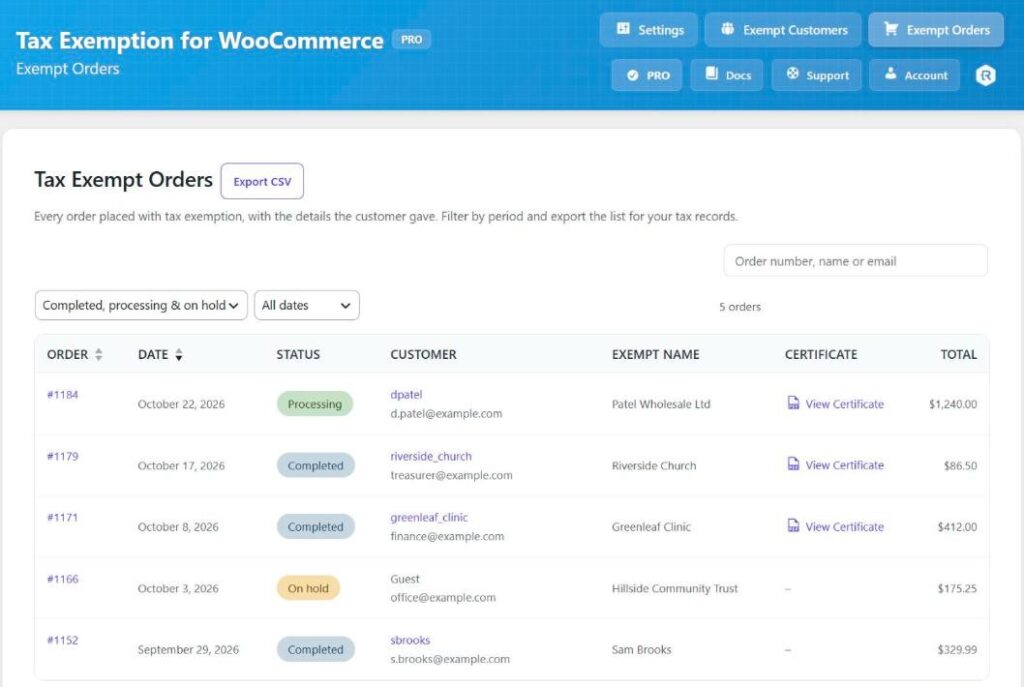Click the On hold status badge
The image size is (1024, 687).
tap(308, 588)
